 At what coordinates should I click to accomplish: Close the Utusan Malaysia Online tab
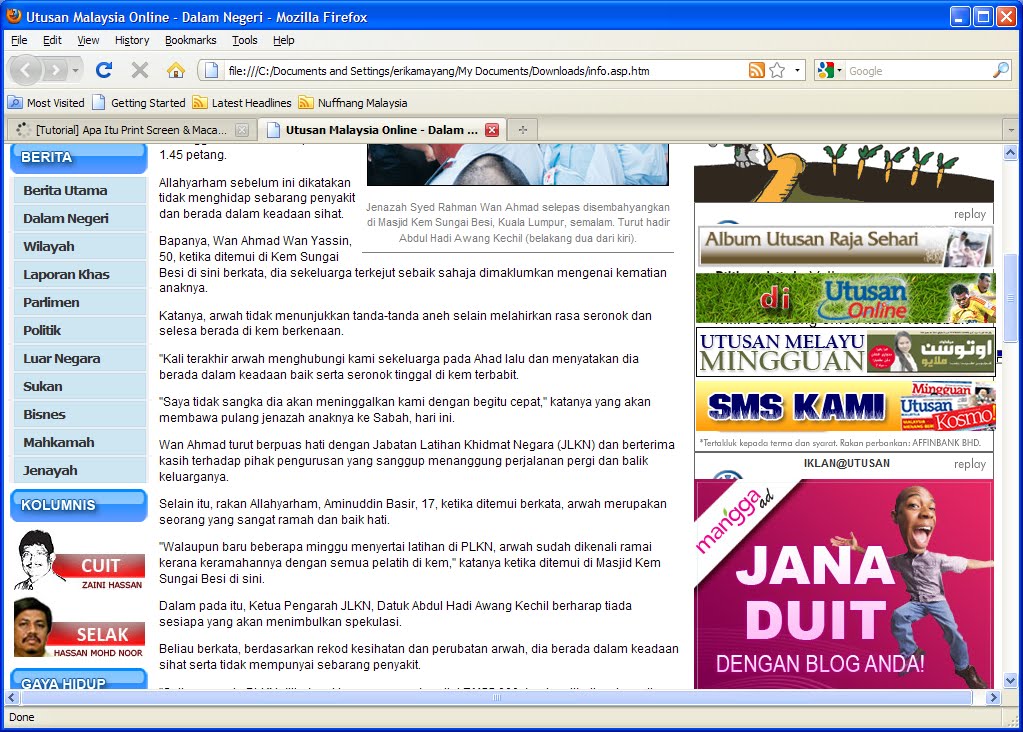point(492,130)
